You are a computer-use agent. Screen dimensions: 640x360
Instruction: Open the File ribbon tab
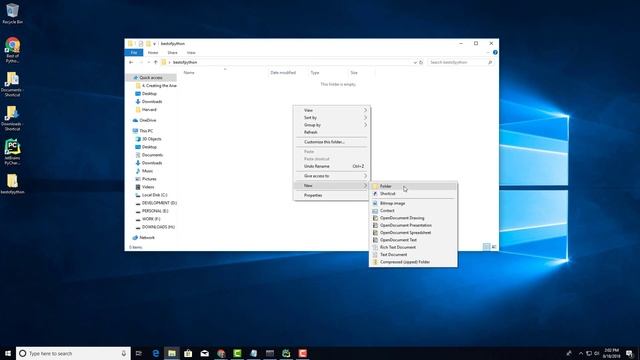[134, 53]
